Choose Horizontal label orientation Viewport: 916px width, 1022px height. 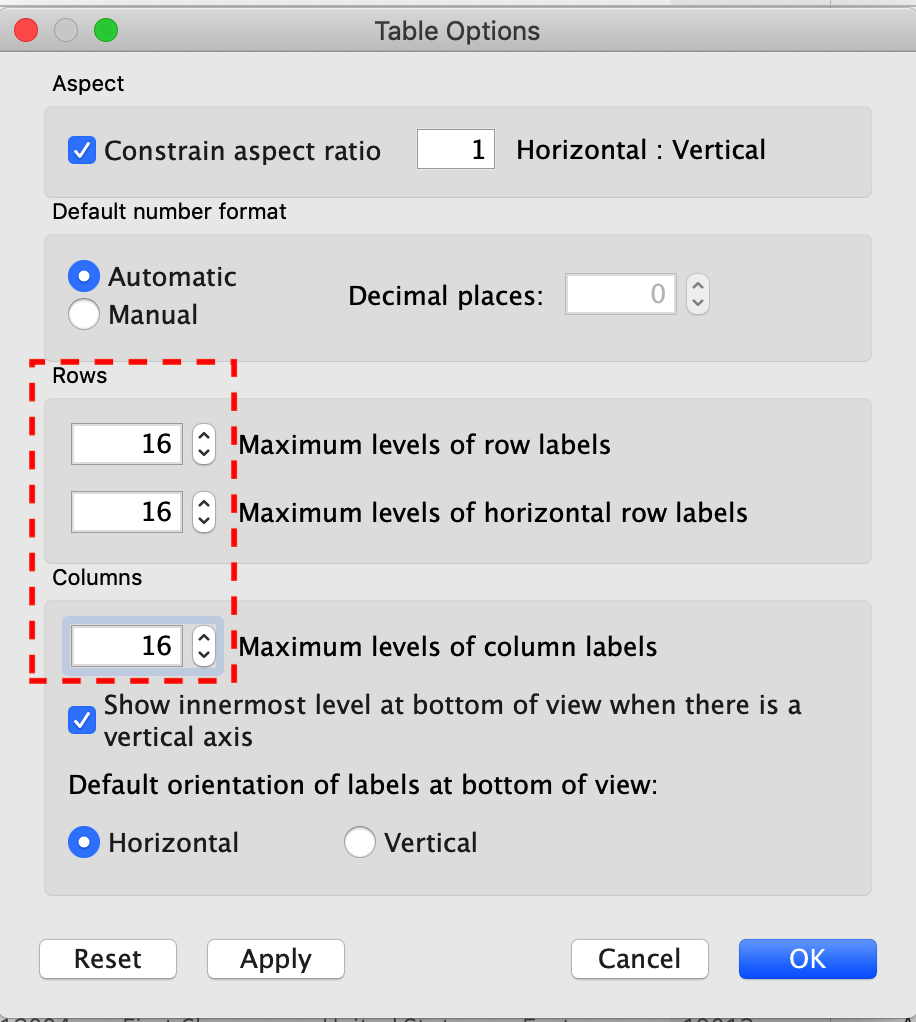point(84,843)
